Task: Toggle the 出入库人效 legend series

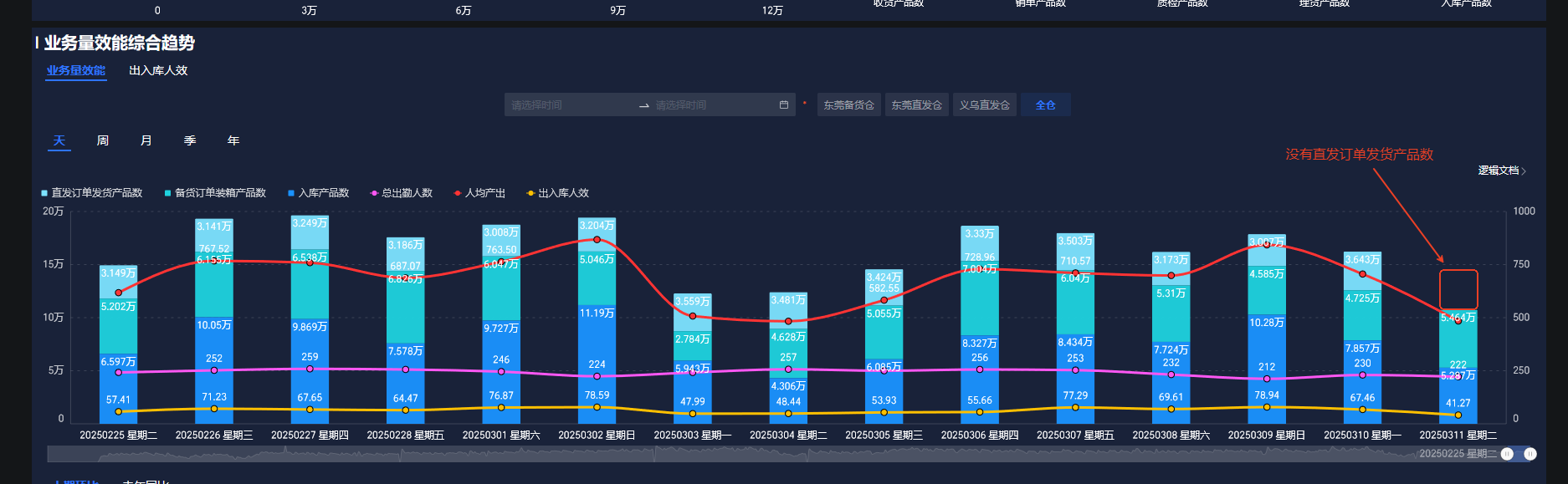Action: 557,193
